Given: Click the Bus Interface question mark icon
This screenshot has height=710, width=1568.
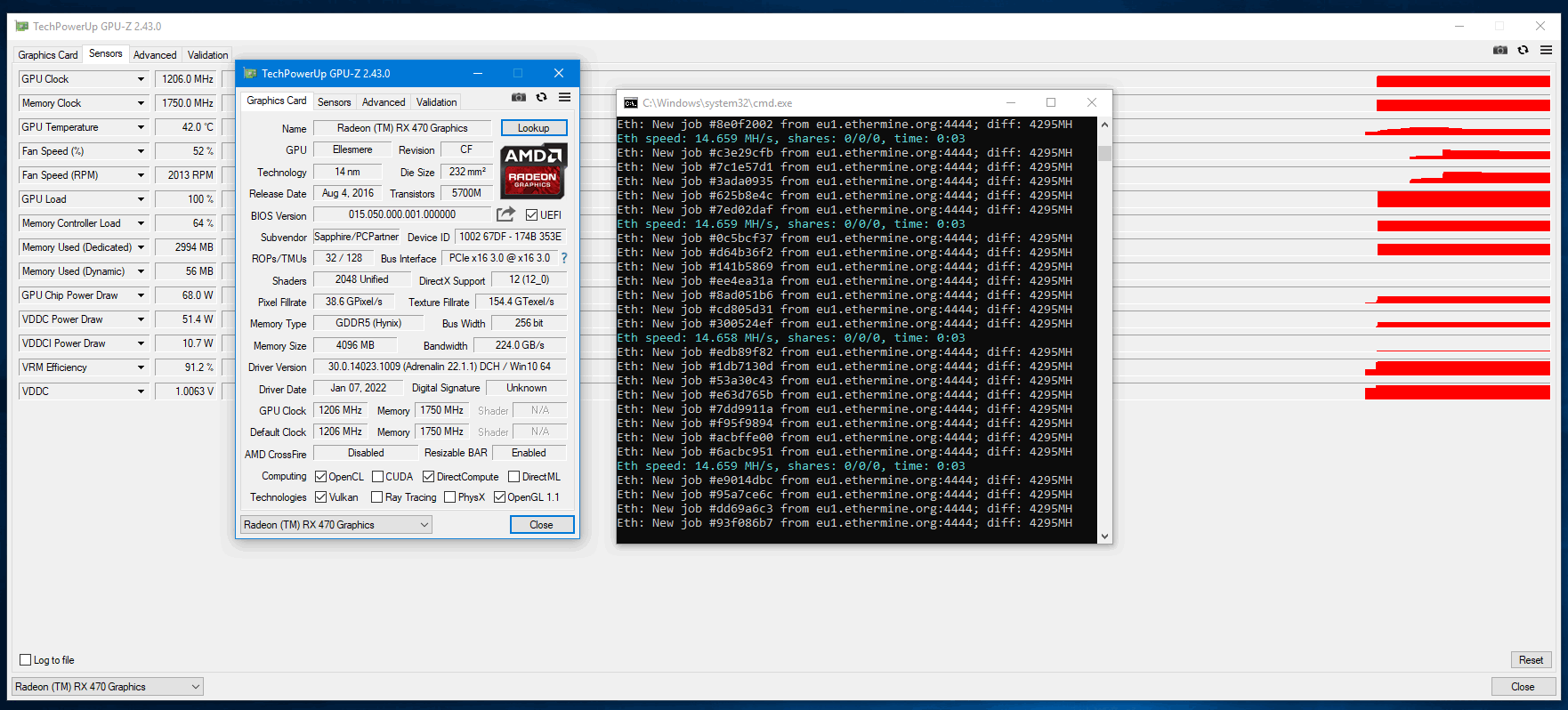Looking at the screenshot, I should [563, 258].
